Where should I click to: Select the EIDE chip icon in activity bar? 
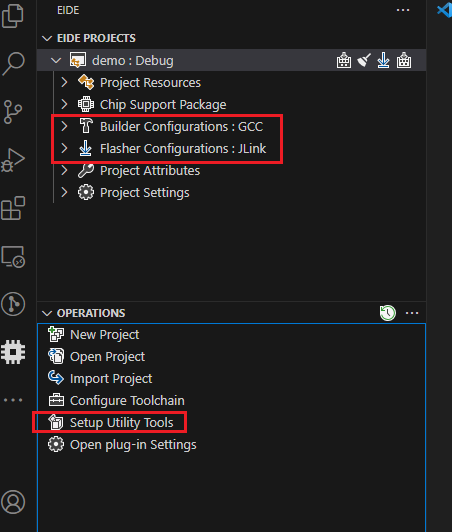[x=13, y=352]
